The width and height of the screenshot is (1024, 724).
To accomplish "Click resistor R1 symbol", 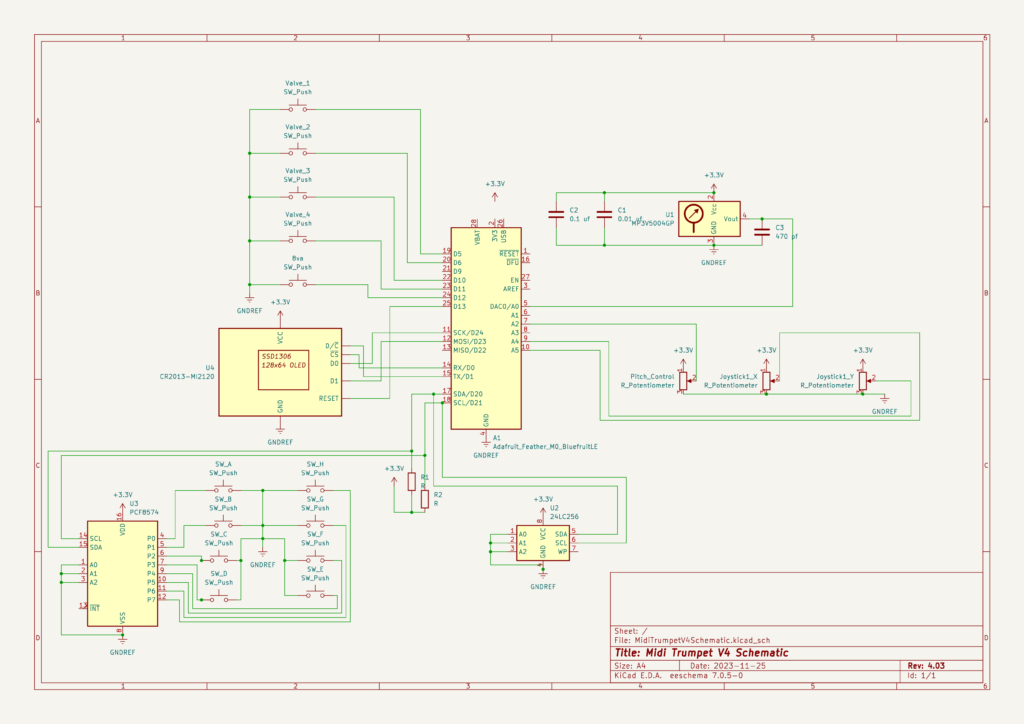I will pyautogui.click(x=411, y=482).
